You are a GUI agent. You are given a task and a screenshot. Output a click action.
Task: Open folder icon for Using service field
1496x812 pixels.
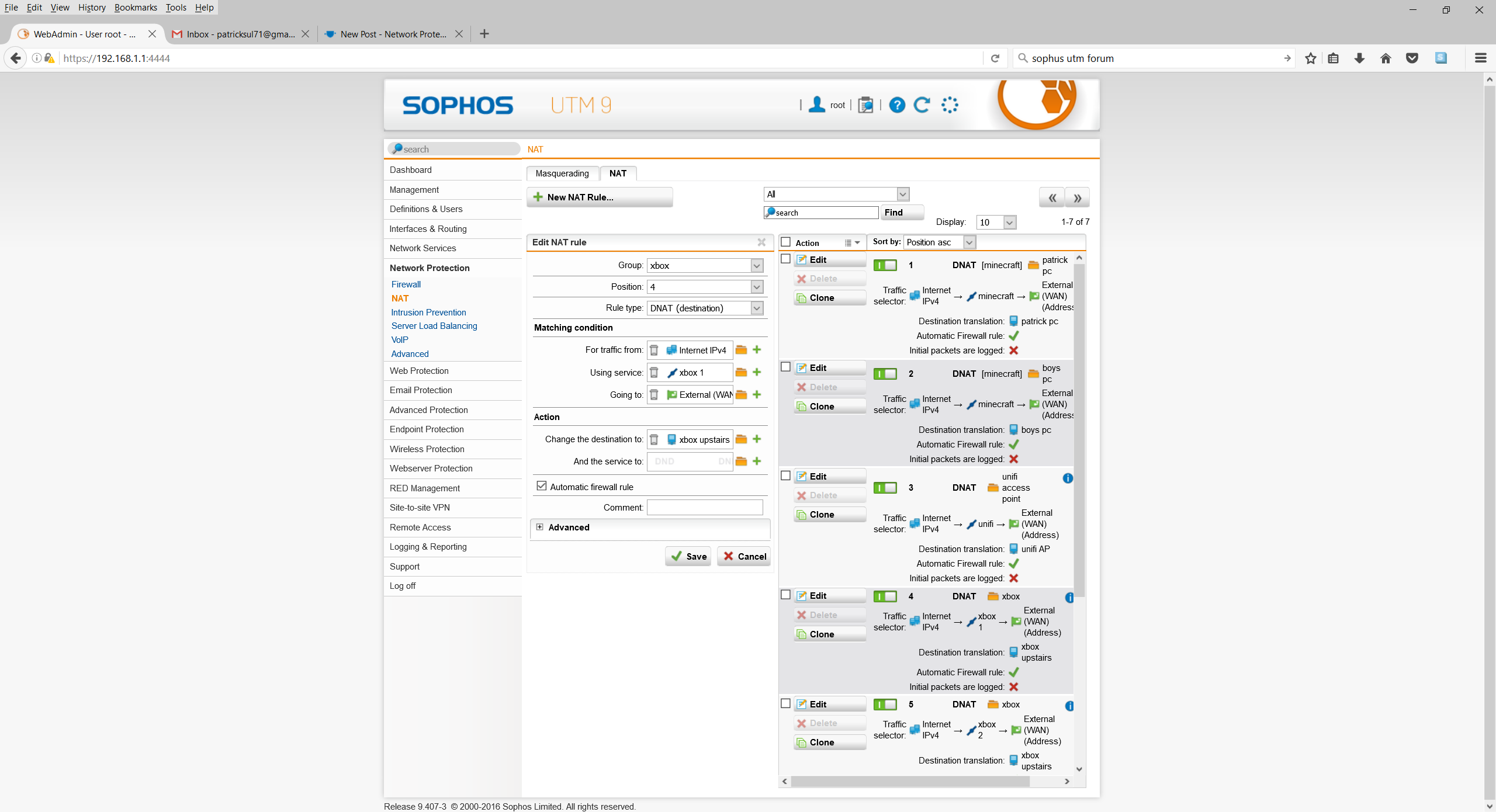coord(741,372)
